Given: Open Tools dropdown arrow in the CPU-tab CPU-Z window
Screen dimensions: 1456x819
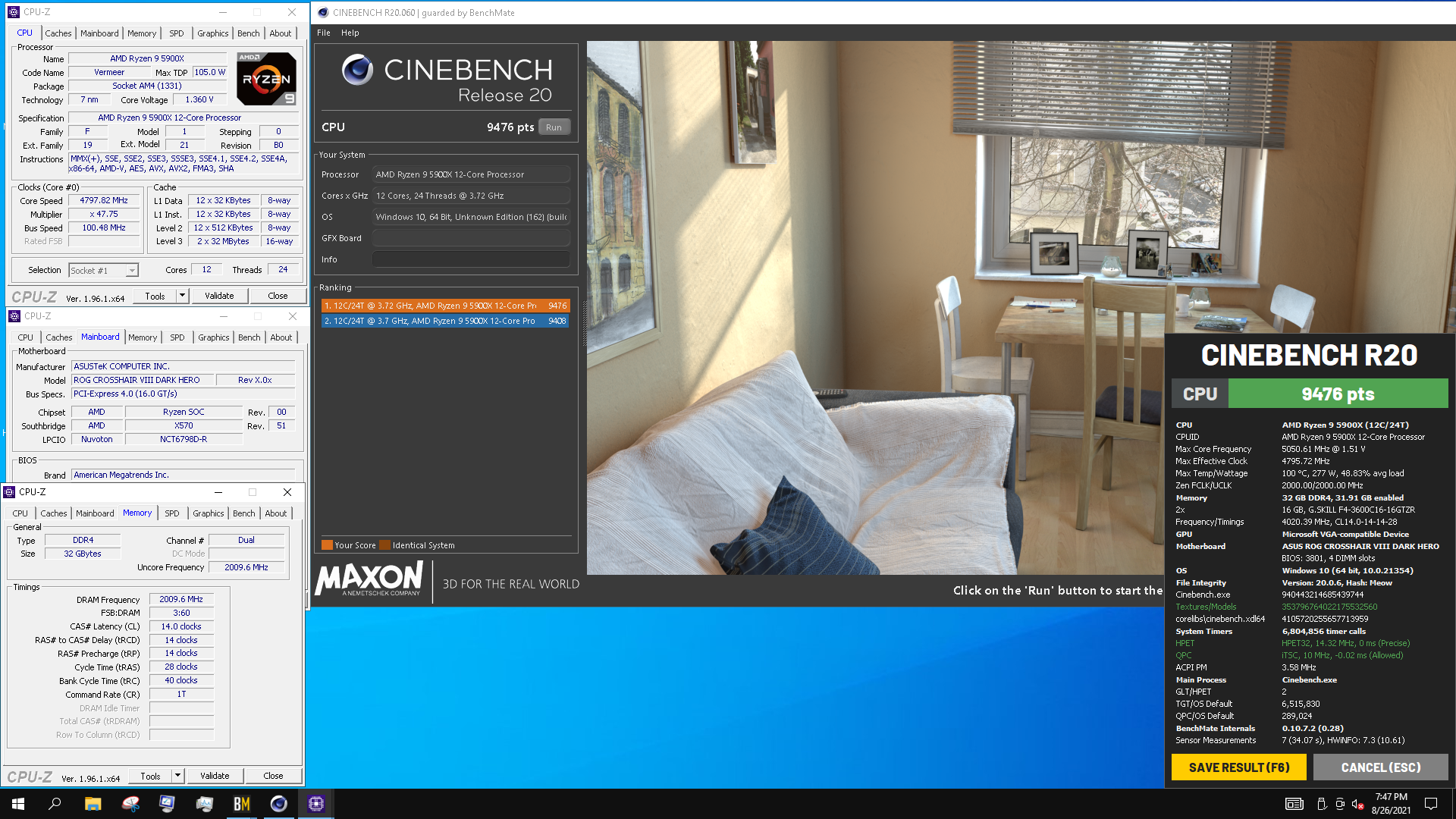Looking at the screenshot, I should 182,296.
